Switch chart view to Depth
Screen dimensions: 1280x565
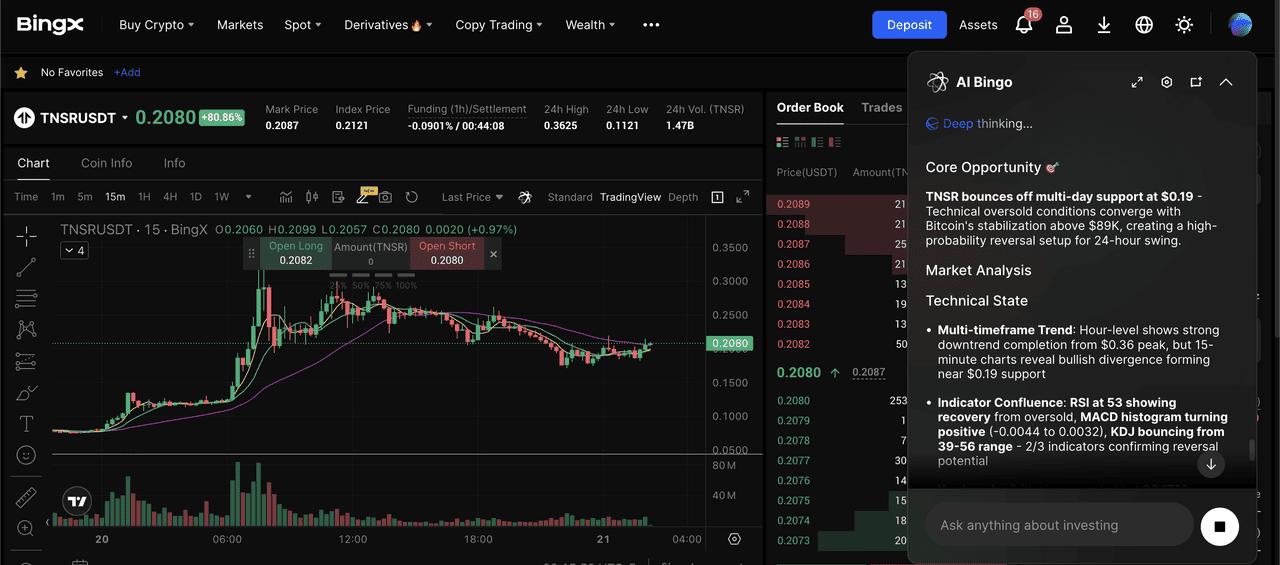[683, 197]
